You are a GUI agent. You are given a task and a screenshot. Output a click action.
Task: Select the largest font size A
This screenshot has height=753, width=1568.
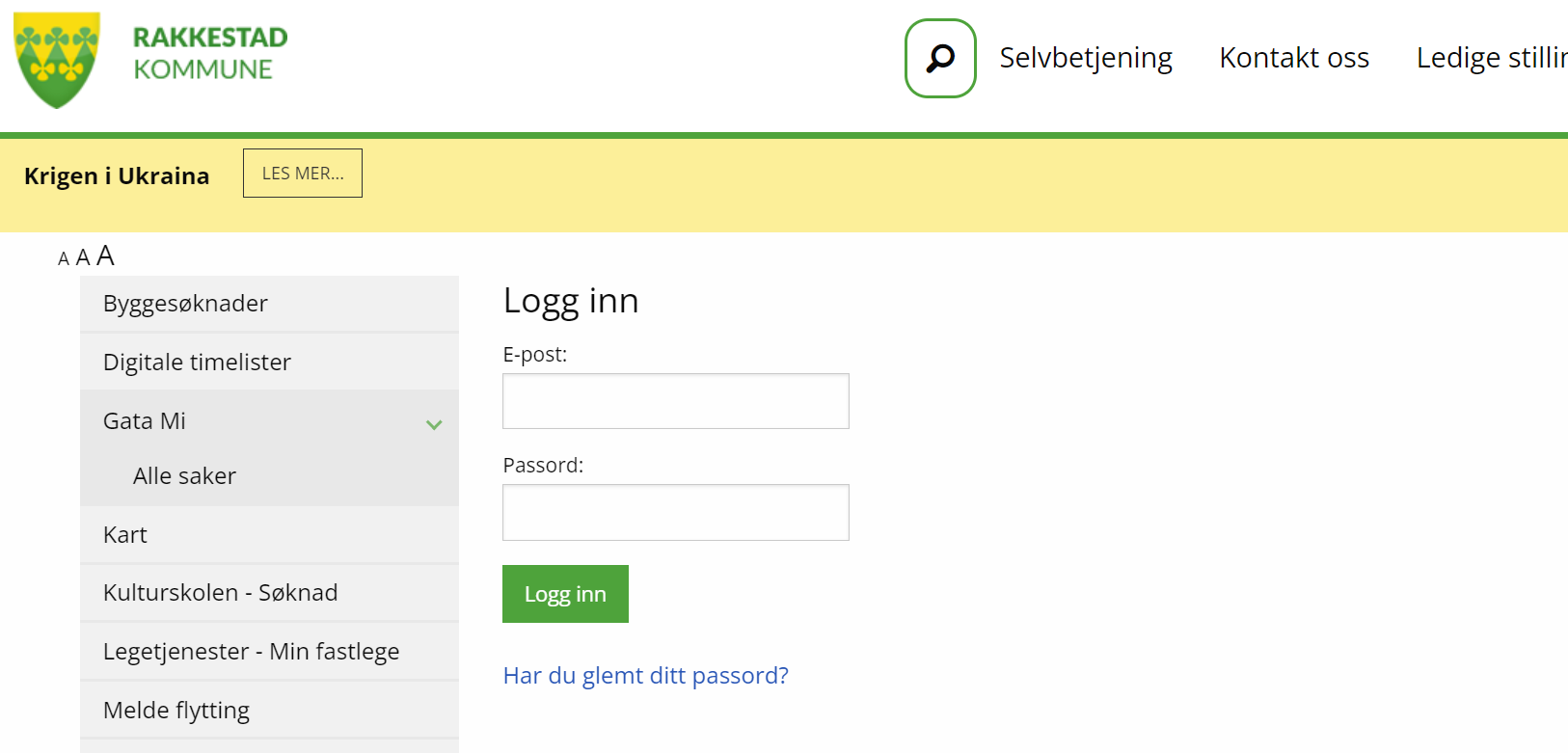click(105, 255)
